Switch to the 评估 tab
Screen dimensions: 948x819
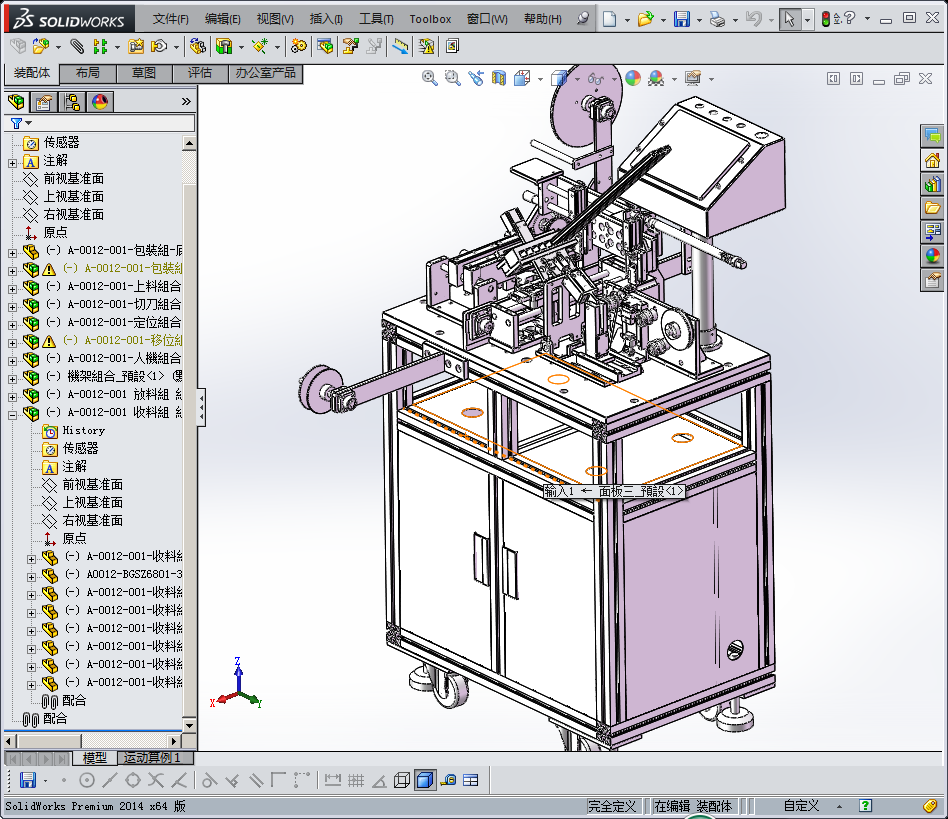click(x=199, y=73)
